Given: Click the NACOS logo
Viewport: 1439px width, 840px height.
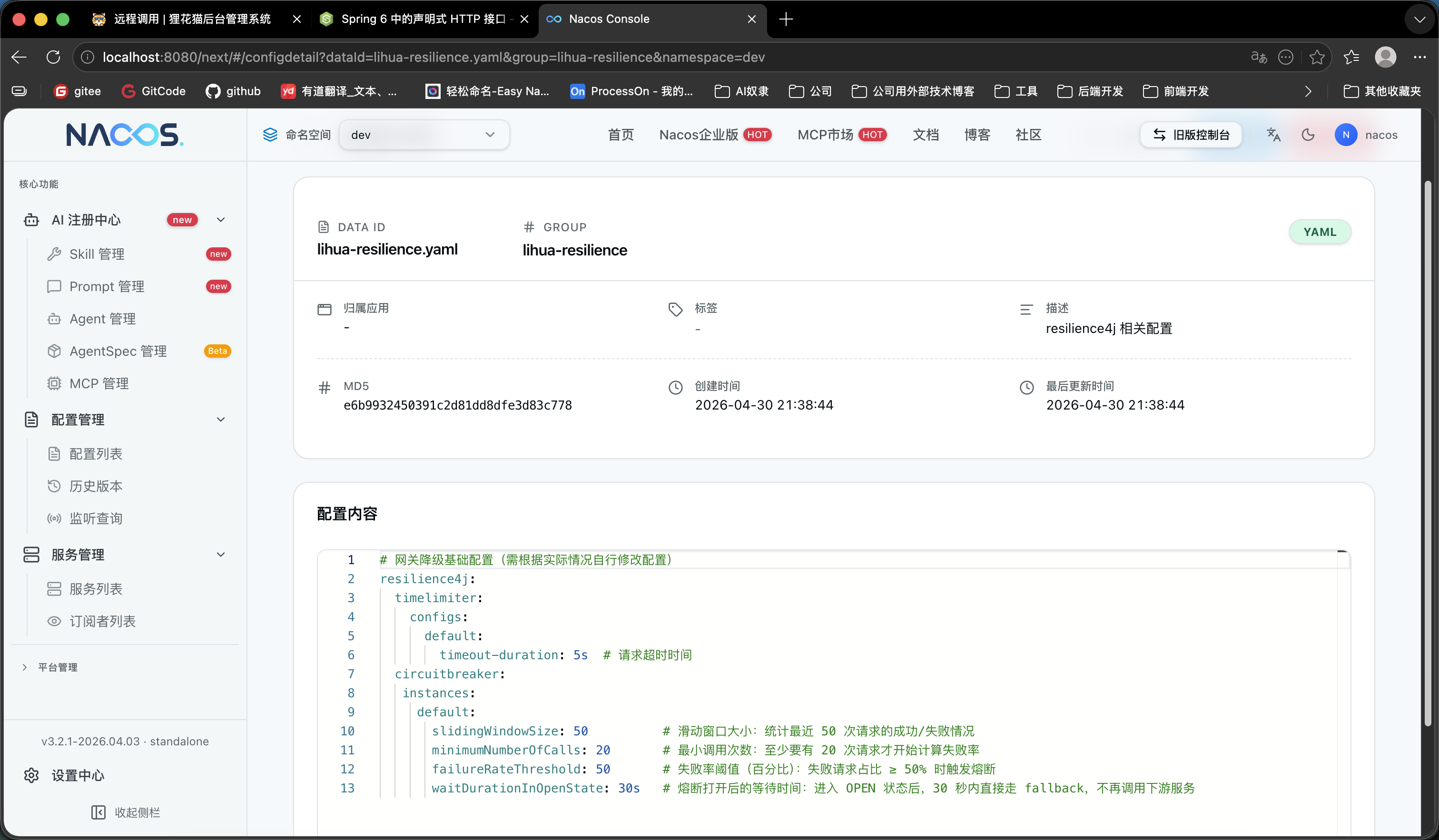Looking at the screenshot, I should point(125,135).
